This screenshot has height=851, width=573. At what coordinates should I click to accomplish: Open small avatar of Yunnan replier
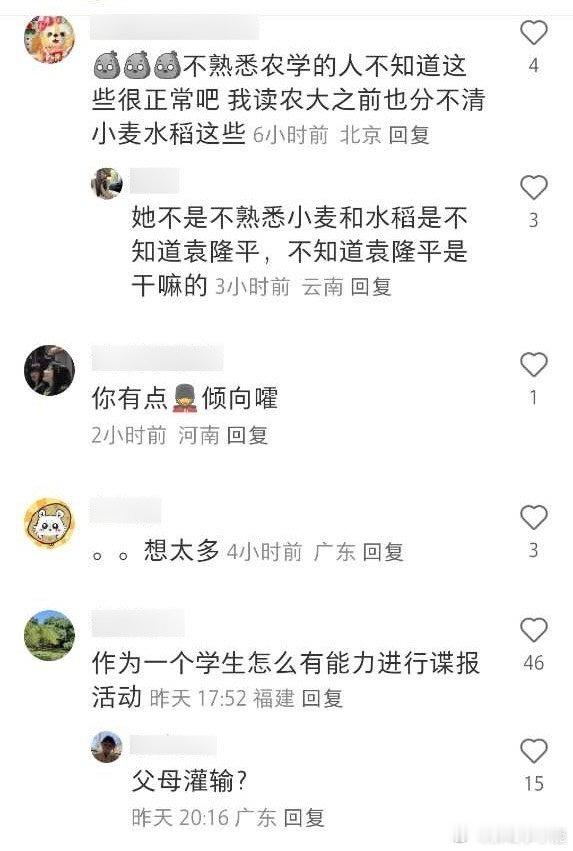[x=107, y=183]
